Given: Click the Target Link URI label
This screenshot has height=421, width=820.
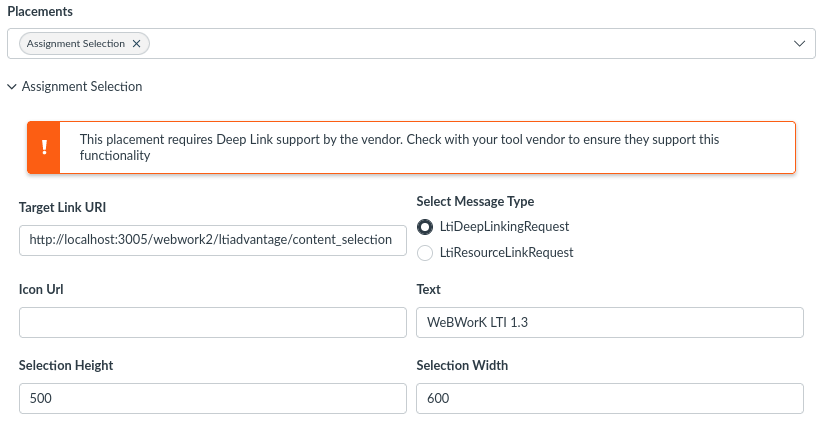Looking at the screenshot, I should coord(62,208).
